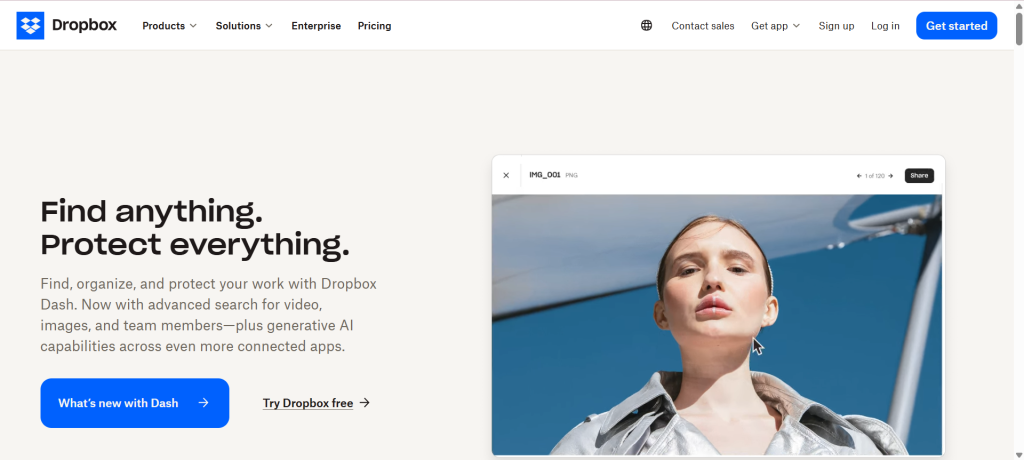This screenshot has width=1024, height=460.
Task: Open the globe language selector
Action: point(646,26)
